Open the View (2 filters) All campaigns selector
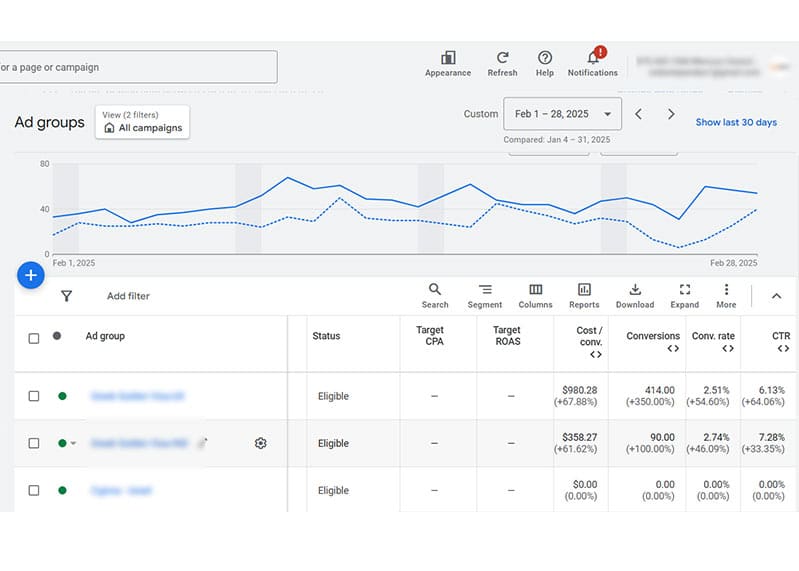The width and height of the screenshot is (799, 571). pyautogui.click(x=142, y=122)
